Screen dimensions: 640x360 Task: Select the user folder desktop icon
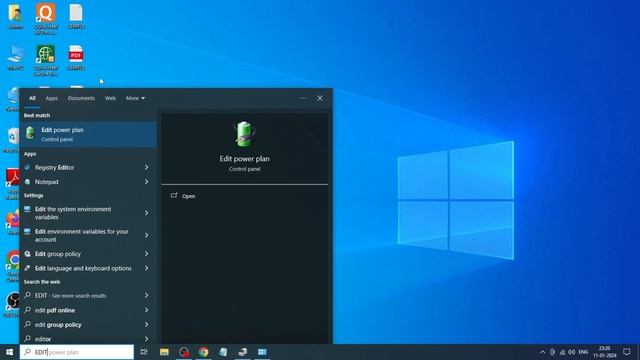15,16
